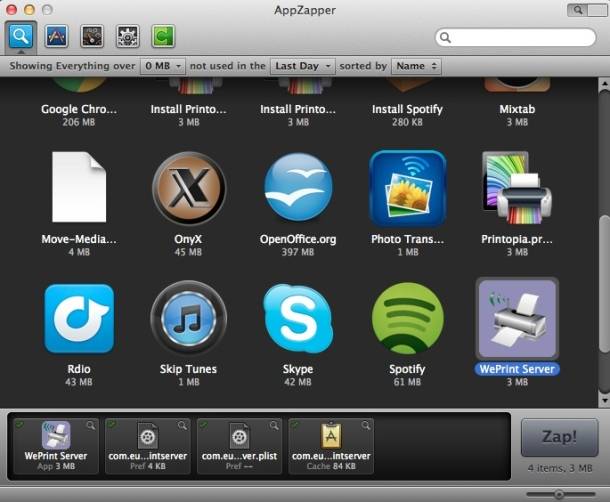Uncheck the Cache 84 KB file checkmark
Viewport: 610px width, 502px height.
[x=294, y=425]
